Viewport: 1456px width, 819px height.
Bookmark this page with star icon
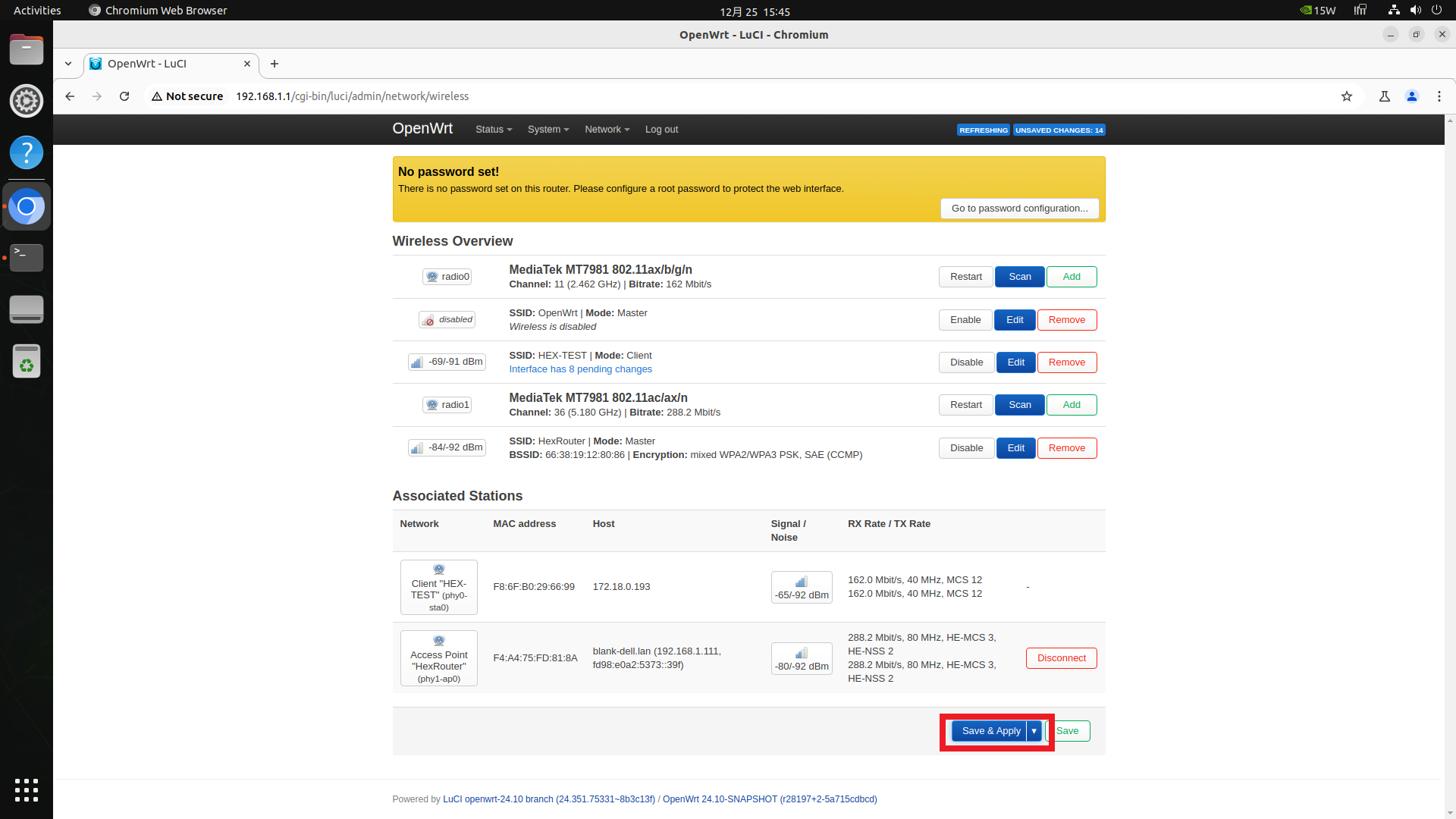tap(1346, 96)
